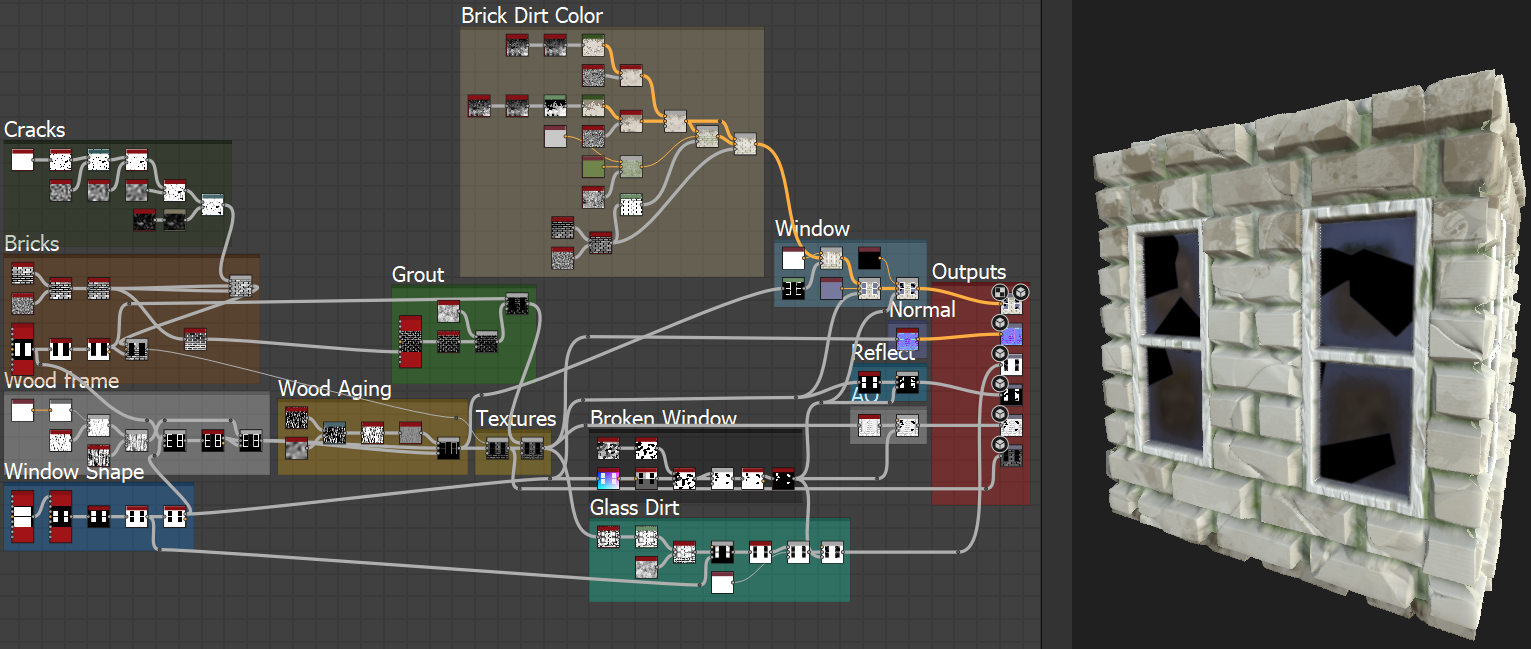This screenshot has width=1531, height=649.
Task: Select the first node in Reflect frame
Action: [x=868, y=381]
